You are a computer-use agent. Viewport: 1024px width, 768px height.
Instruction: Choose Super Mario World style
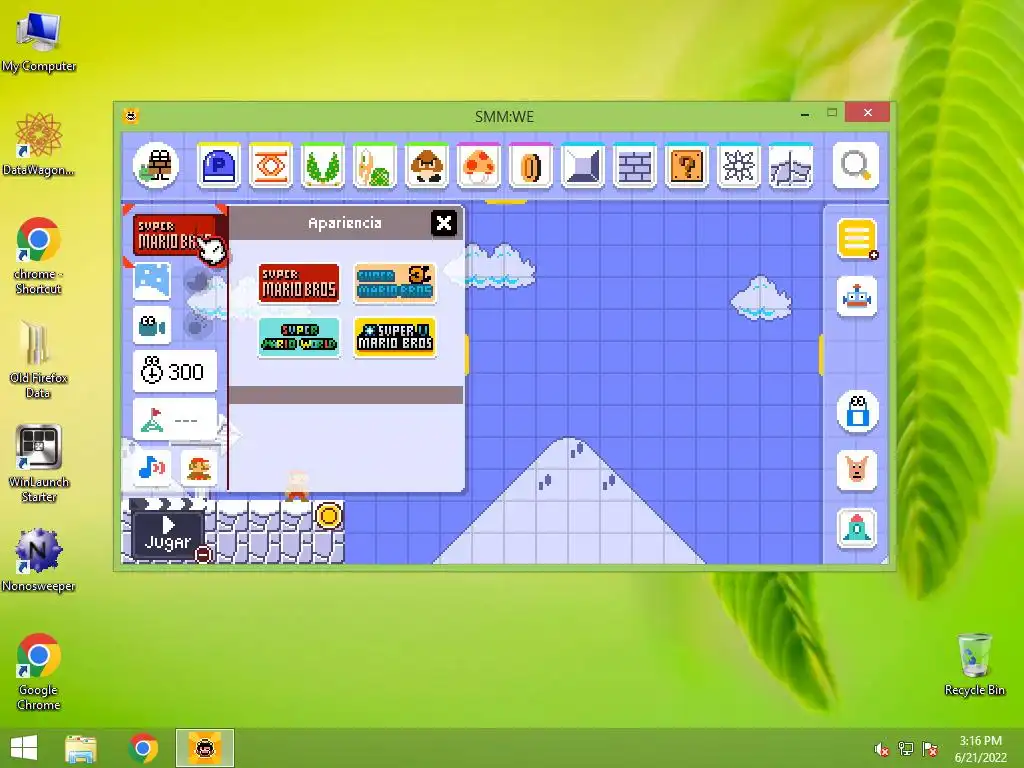[299, 338]
